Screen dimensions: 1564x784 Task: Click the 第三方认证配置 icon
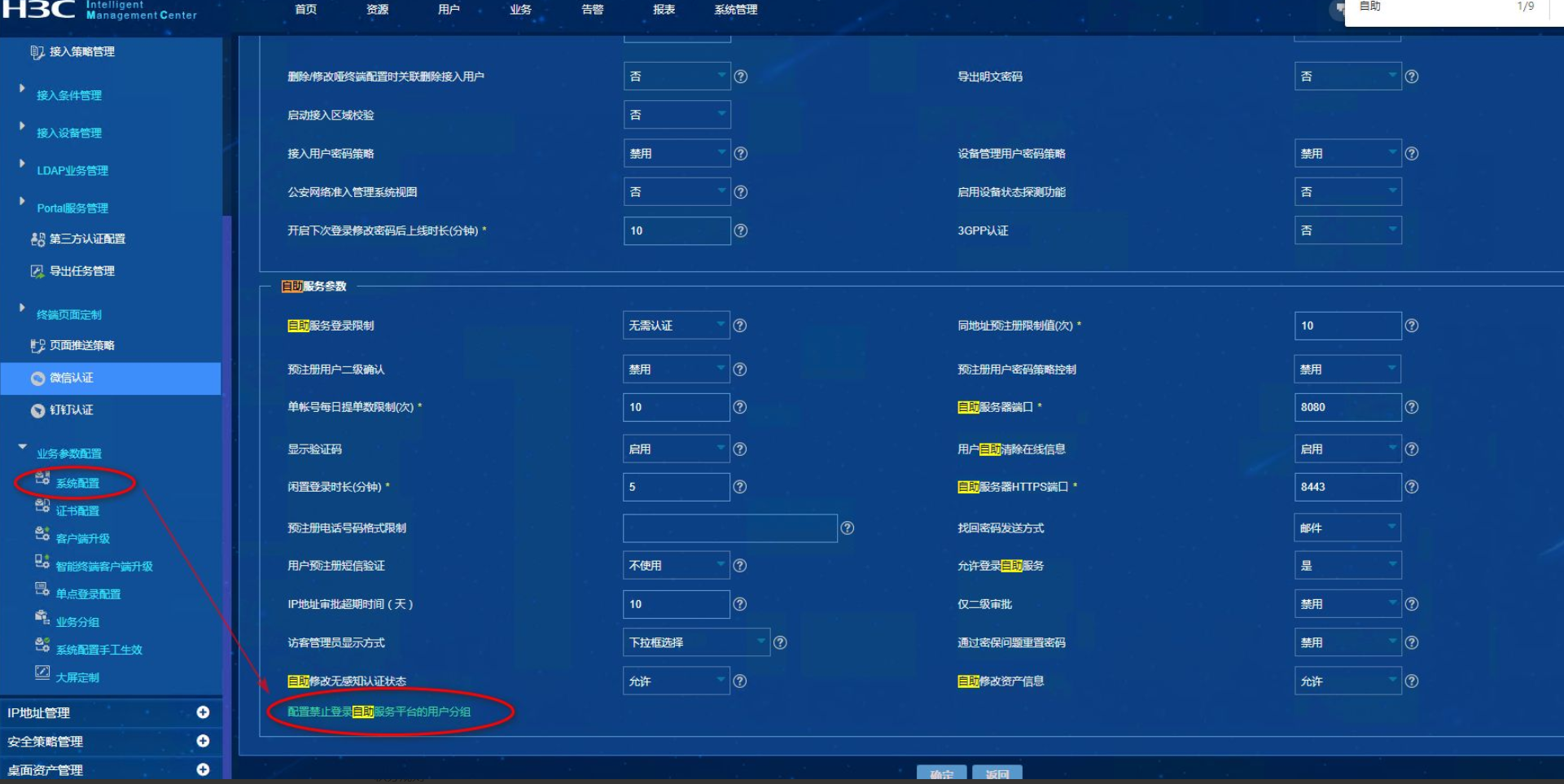pyautogui.click(x=37, y=239)
